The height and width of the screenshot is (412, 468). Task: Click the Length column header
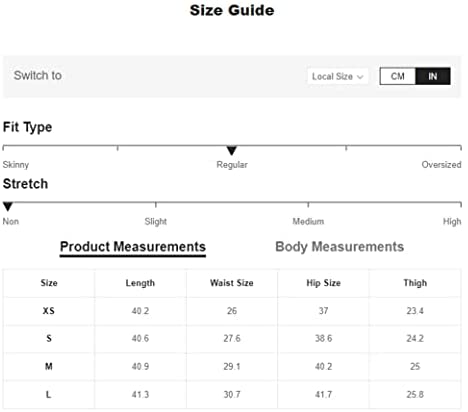[x=140, y=283]
